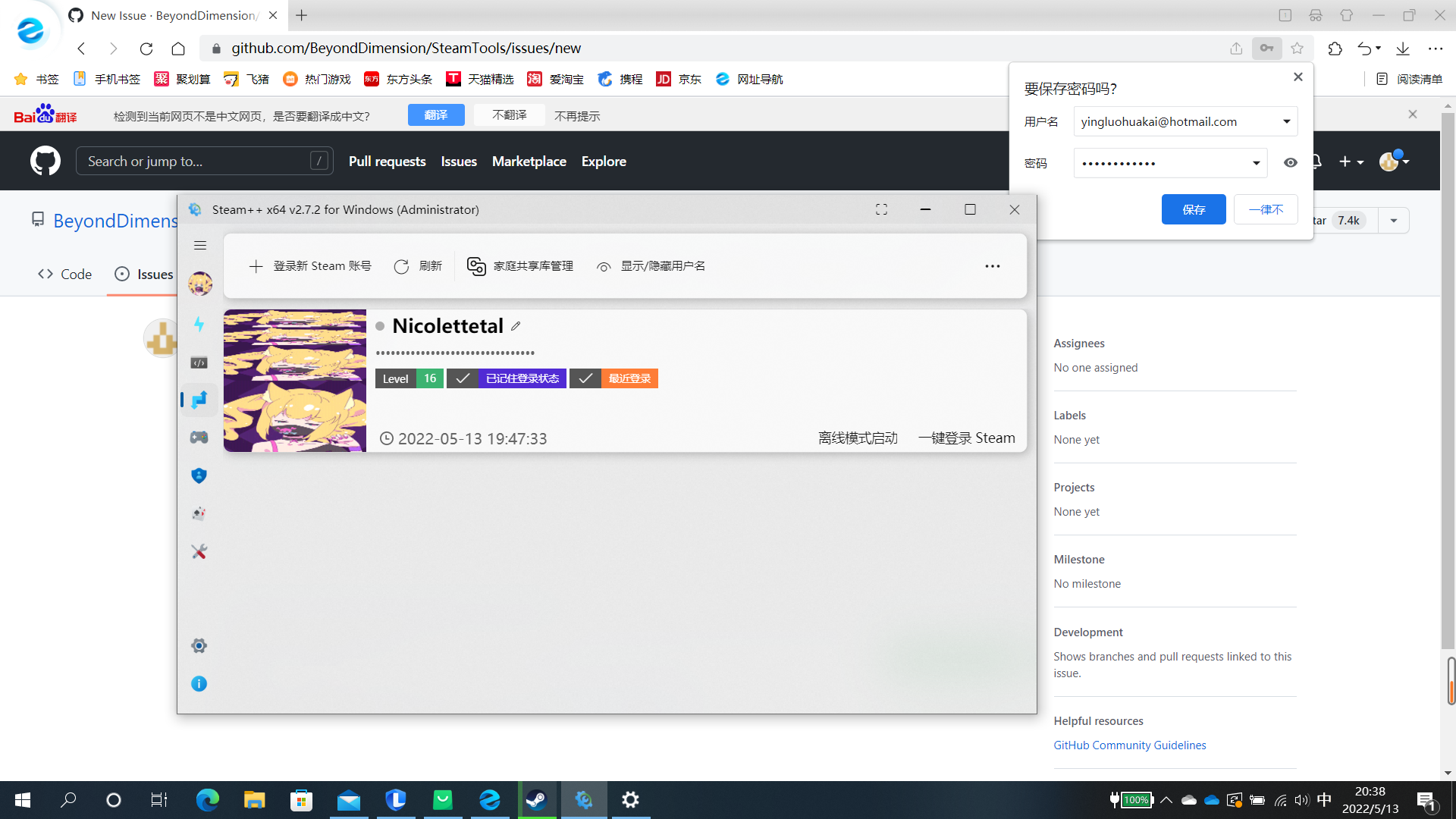Reveal the saved password with eye icon
The width and height of the screenshot is (1456, 819).
coord(1290,163)
